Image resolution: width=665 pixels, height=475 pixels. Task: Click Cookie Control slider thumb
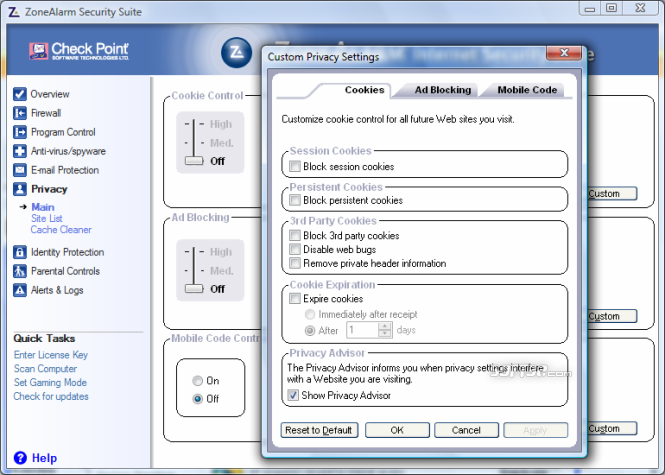coord(194,161)
